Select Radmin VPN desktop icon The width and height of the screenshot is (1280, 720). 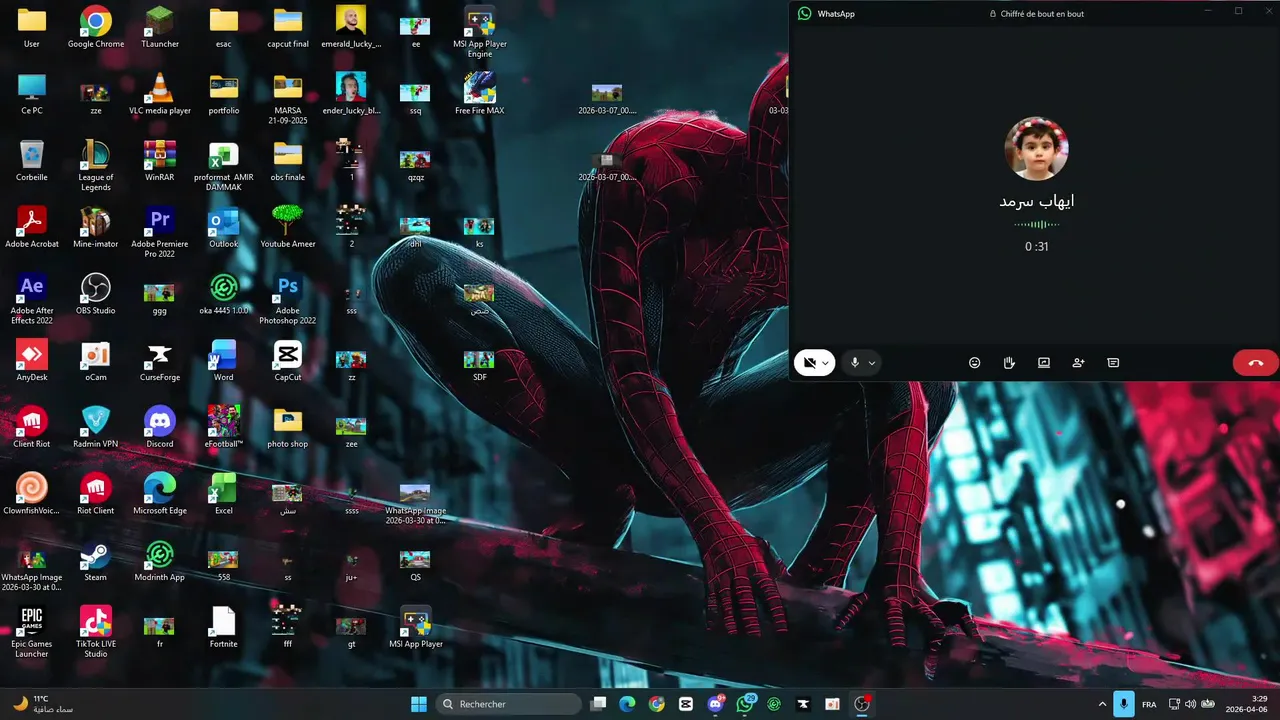point(96,427)
